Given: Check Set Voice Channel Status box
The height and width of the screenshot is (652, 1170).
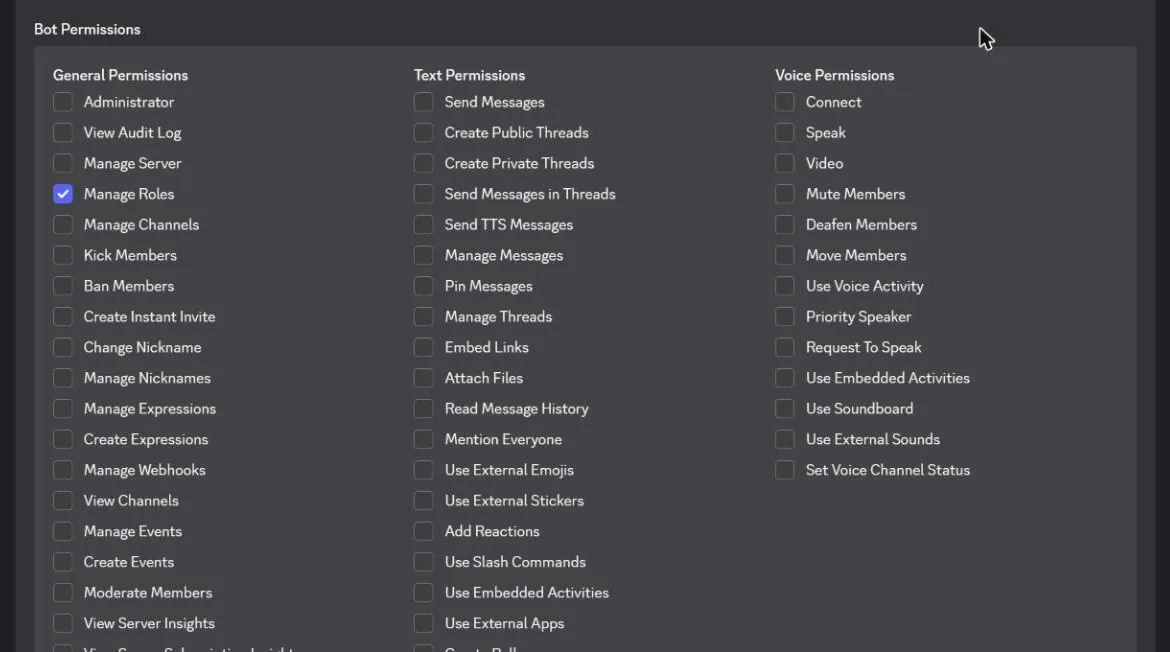Looking at the screenshot, I should pos(784,470).
